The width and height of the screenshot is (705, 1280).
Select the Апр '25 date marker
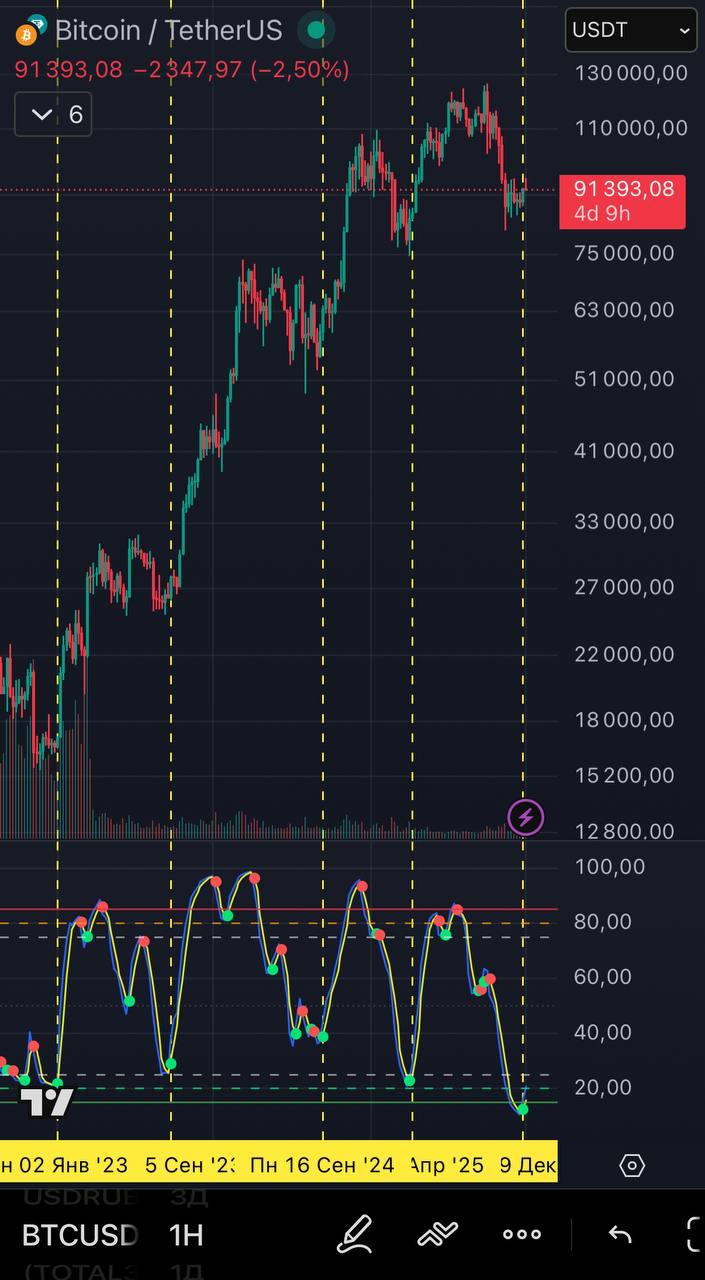tap(446, 1165)
